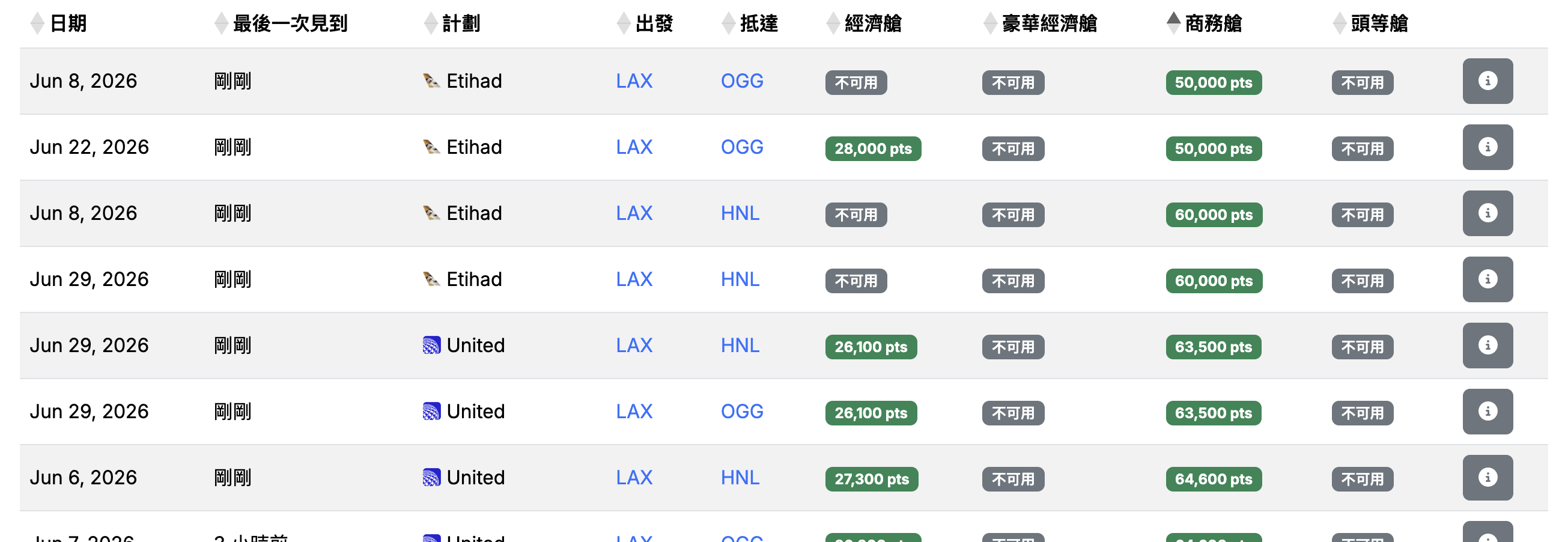
Task: Sort by 最後一次見到 column
Action: (x=281, y=23)
